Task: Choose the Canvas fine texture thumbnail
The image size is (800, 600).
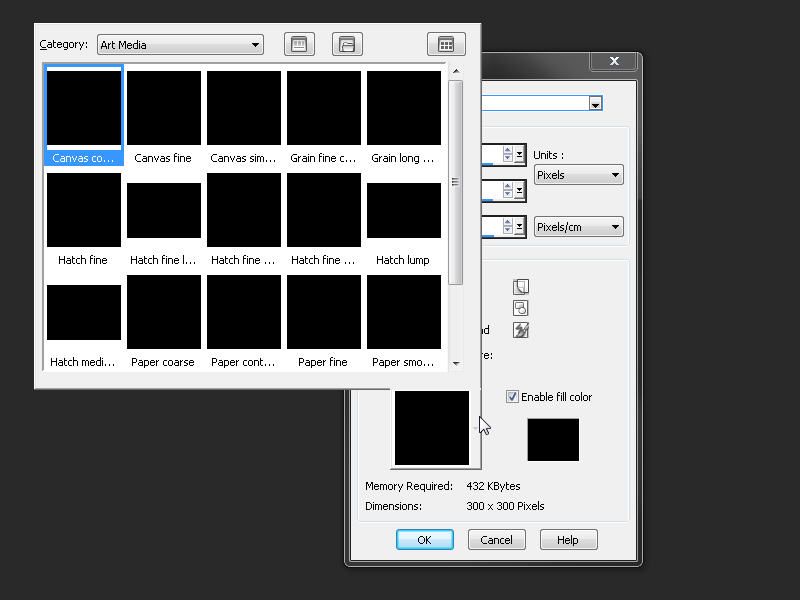Action: tap(163, 108)
